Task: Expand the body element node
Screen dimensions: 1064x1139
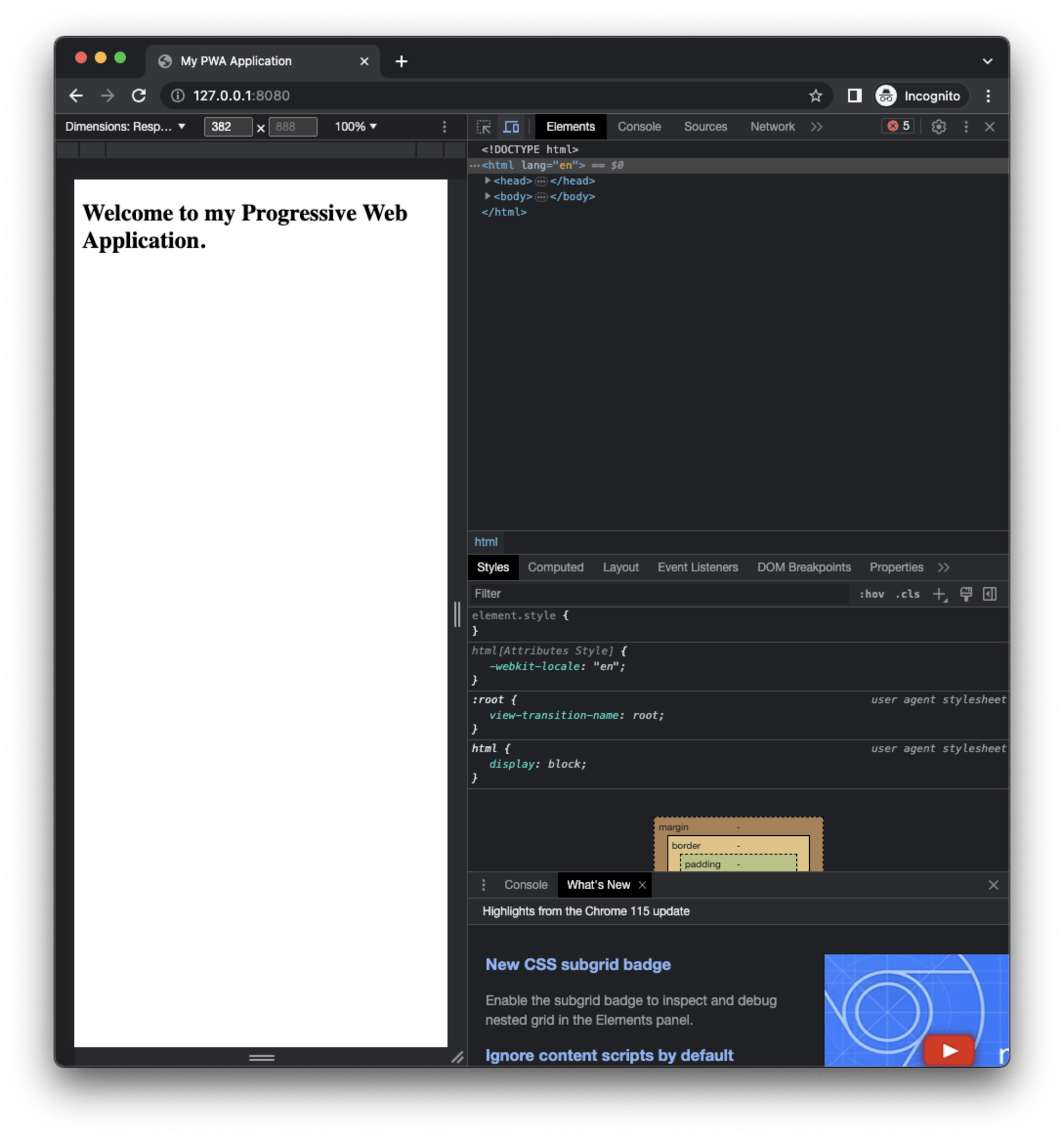Action: pos(488,196)
